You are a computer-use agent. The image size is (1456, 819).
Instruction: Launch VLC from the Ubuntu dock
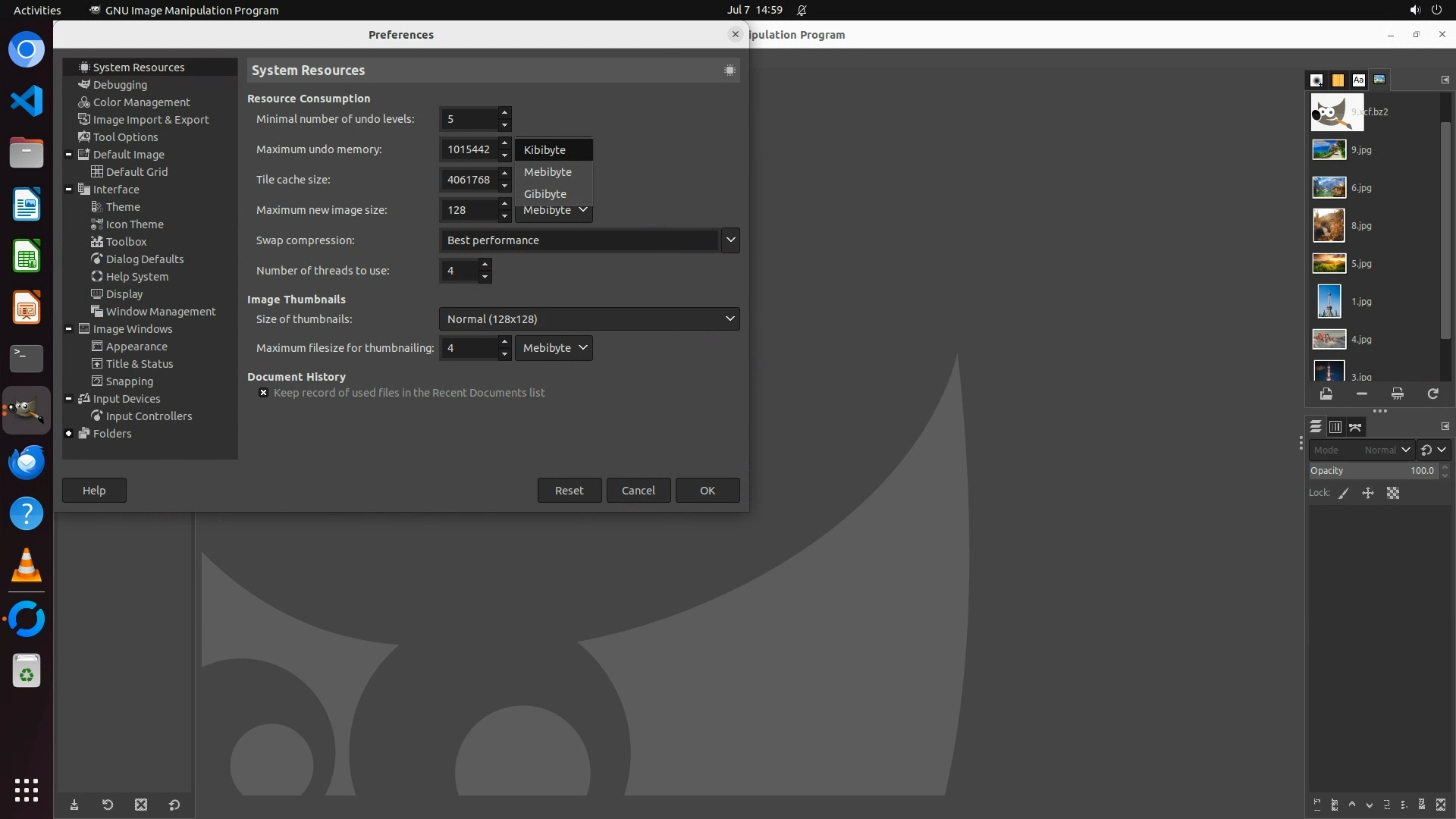tap(27, 566)
